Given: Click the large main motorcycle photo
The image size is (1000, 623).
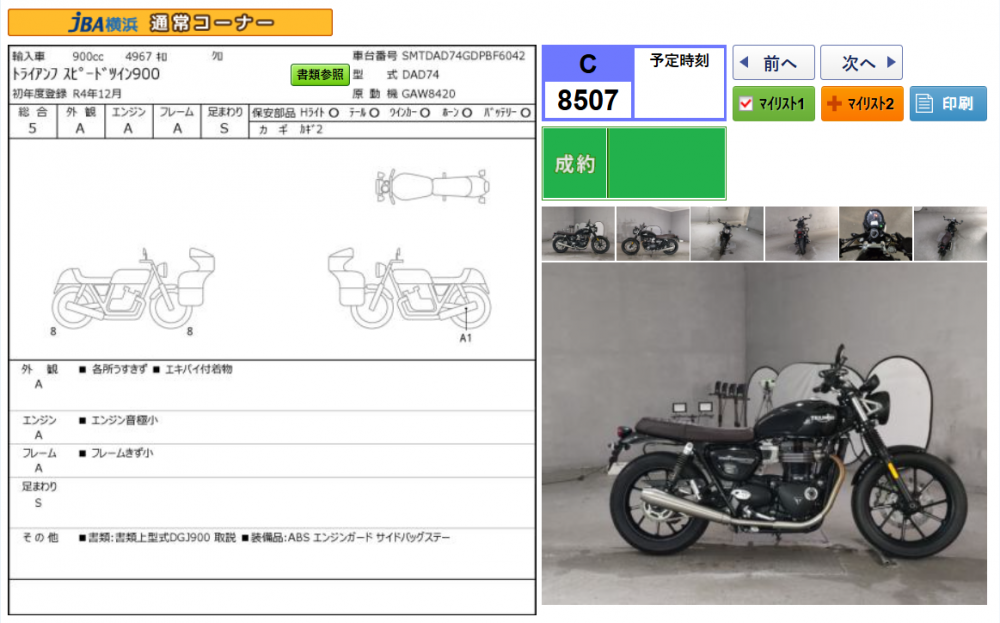Looking at the screenshot, I should pyautogui.click(x=764, y=435).
